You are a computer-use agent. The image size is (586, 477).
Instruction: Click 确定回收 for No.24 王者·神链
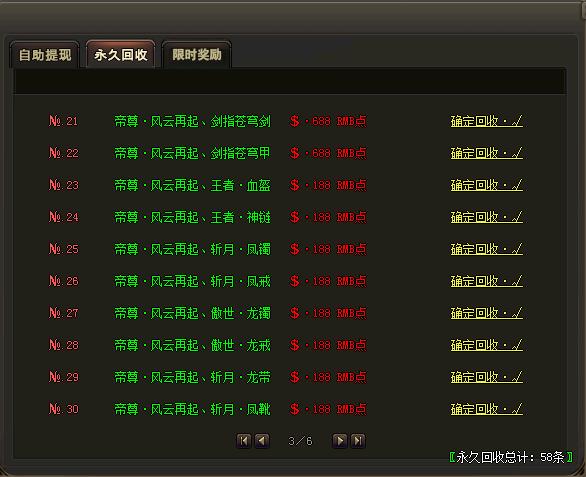(x=487, y=217)
